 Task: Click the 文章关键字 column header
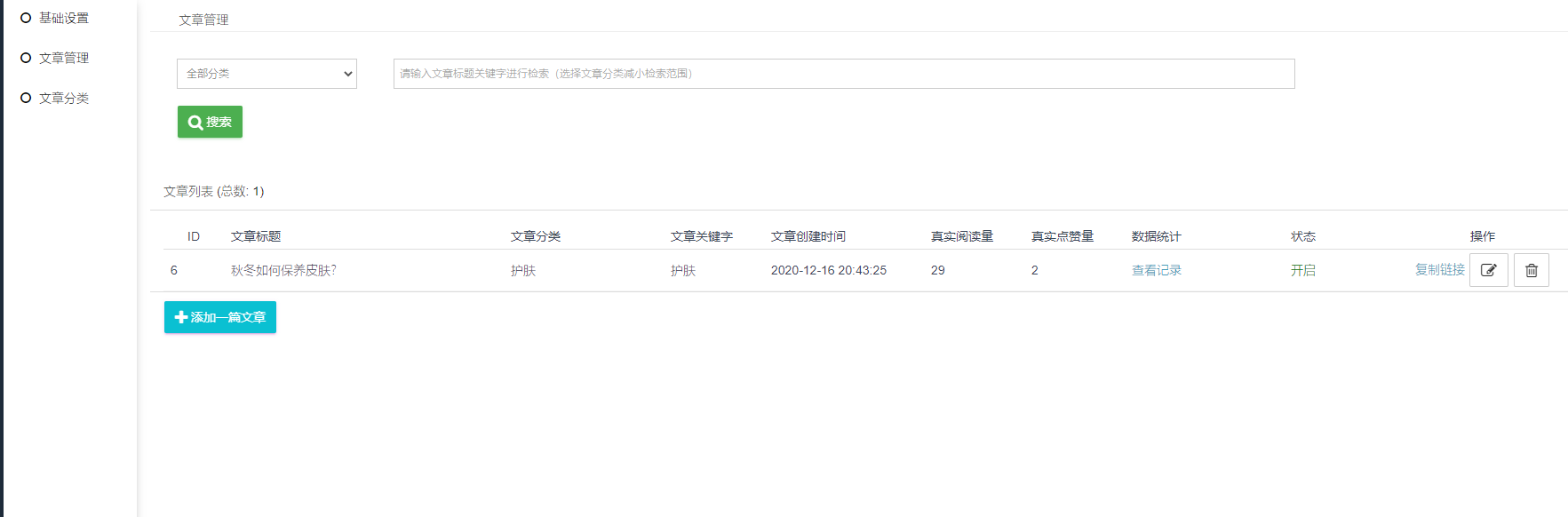click(x=701, y=236)
